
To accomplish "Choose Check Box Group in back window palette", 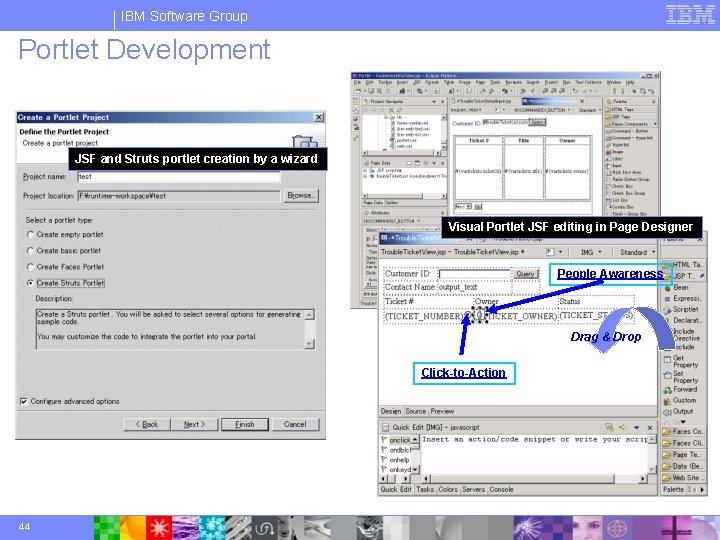I will point(625,193).
